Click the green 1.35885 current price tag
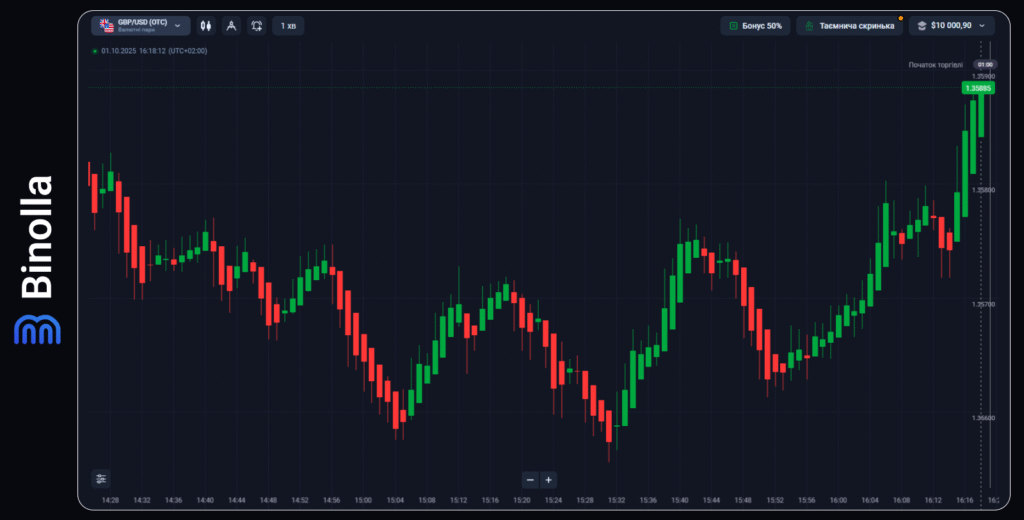The width and height of the screenshot is (1024, 520). [x=978, y=88]
